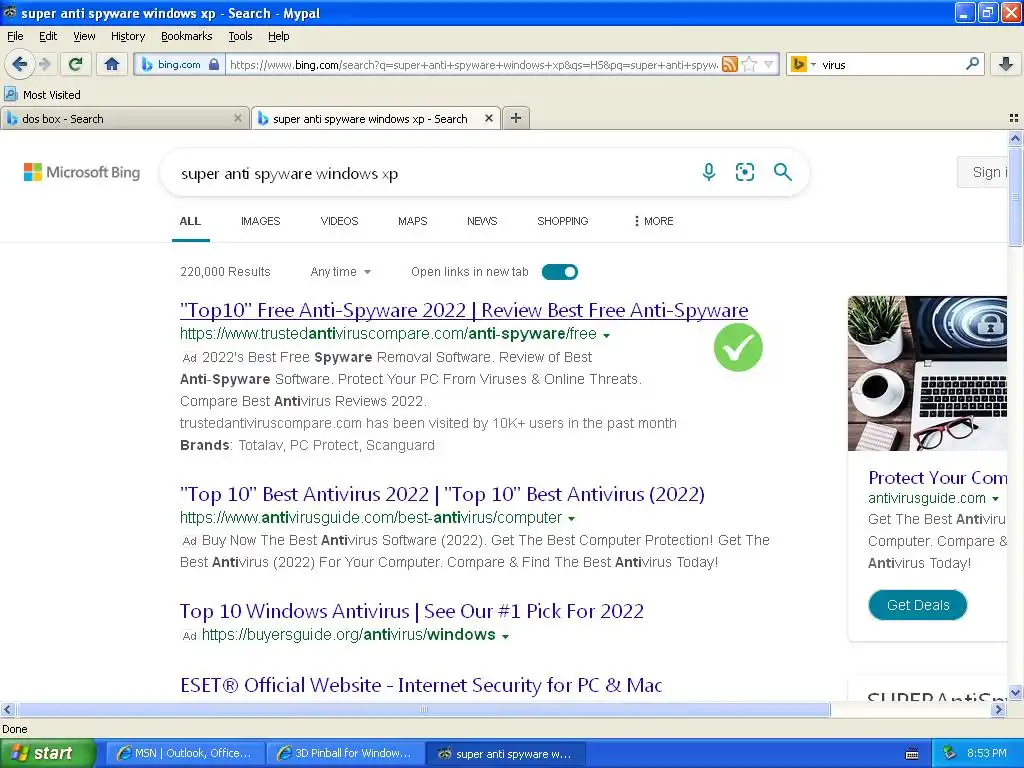The height and width of the screenshot is (768, 1024).
Task: Focus the Bing search query field
Action: pyautogui.click(x=431, y=173)
